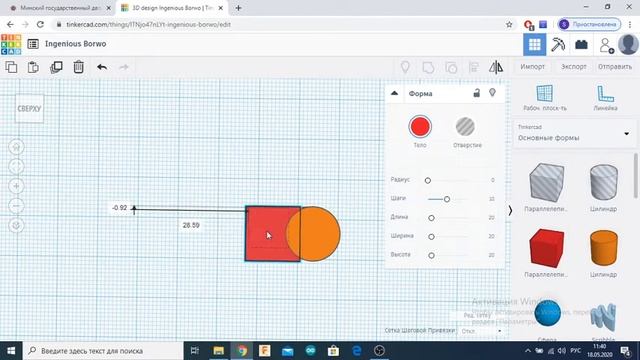Adjust the Радиус slider
Viewport: 640px width, 360px height.
coord(428,180)
